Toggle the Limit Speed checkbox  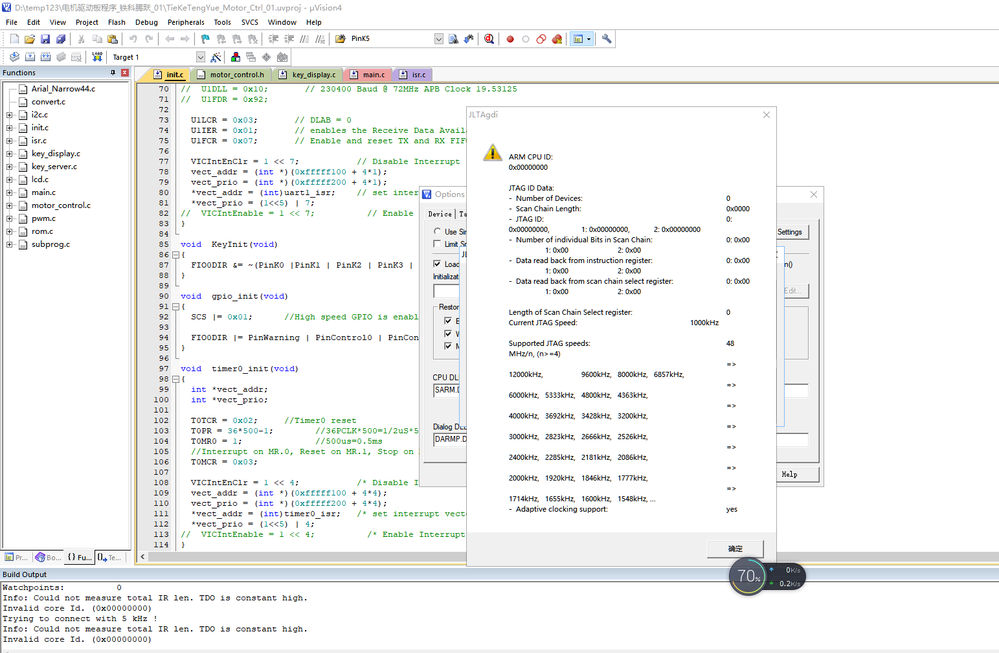tap(439, 244)
